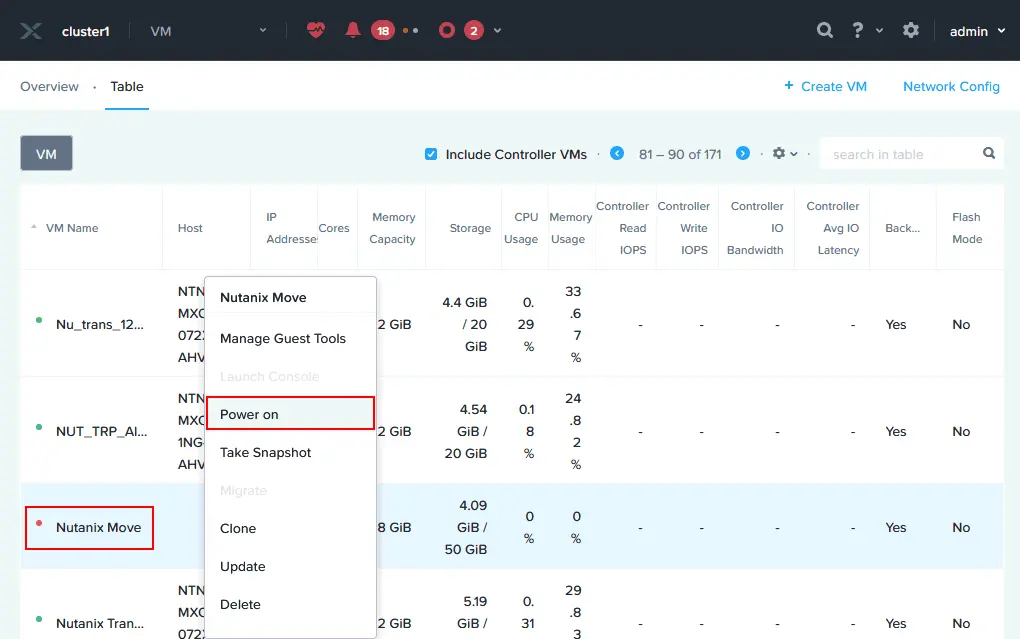Image resolution: width=1020 pixels, height=639 pixels.
Task: Sort by Controller IO Bandwidth header
Action: coord(756,228)
